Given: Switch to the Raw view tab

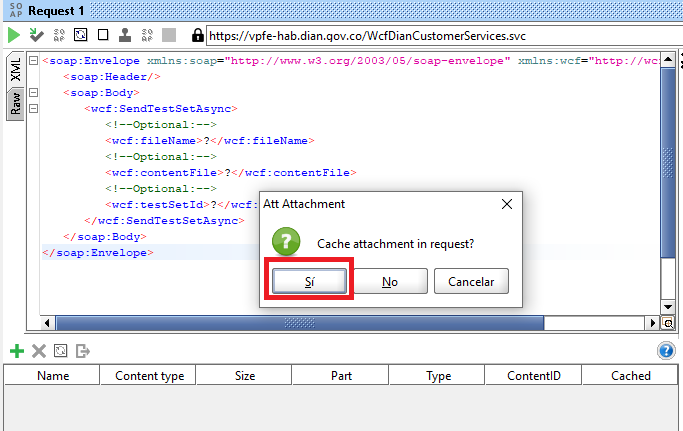Looking at the screenshot, I should 15,103.
